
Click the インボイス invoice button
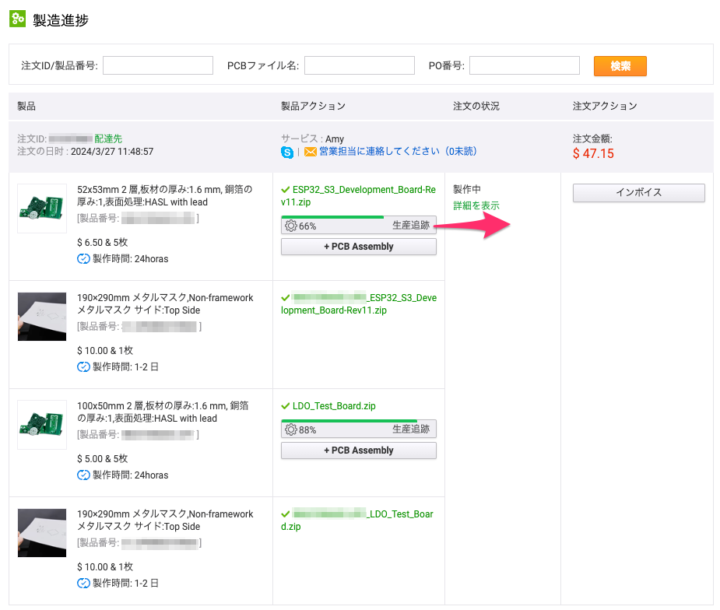638,193
